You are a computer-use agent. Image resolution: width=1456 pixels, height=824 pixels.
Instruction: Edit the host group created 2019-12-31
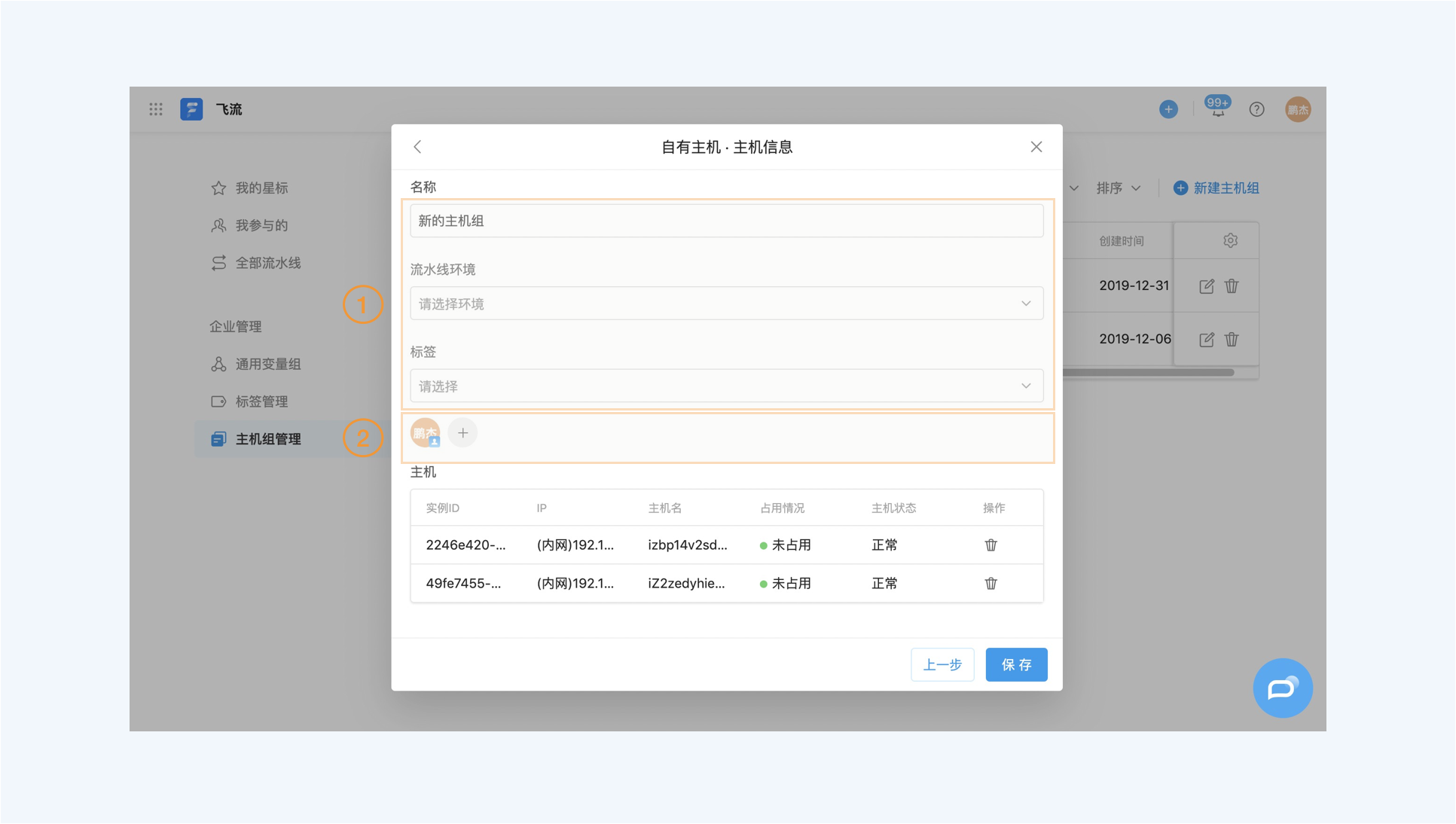pyautogui.click(x=1207, y=286)
